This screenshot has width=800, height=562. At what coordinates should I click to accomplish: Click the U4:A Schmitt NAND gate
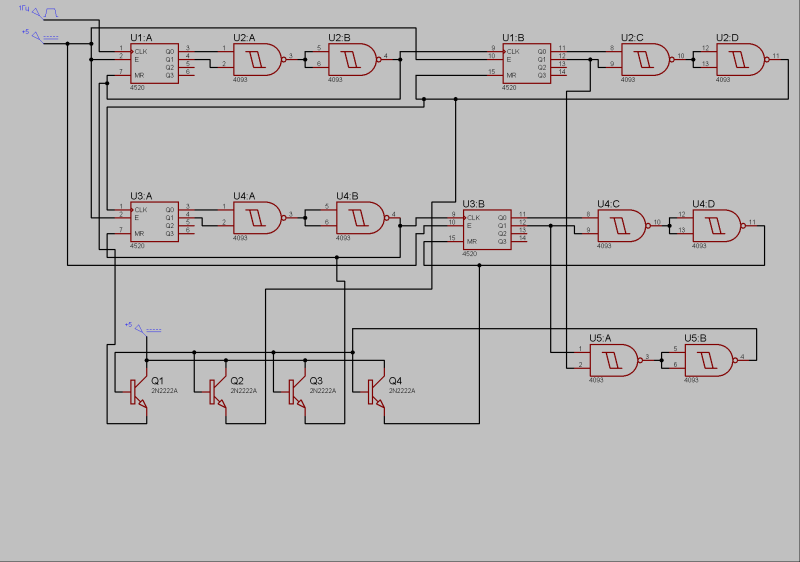pos(259,218)
